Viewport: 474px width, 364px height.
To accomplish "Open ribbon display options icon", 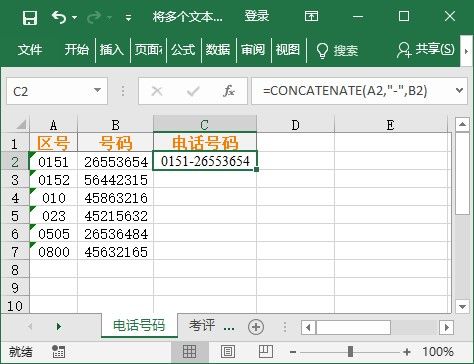I will (x=311, y=16).
